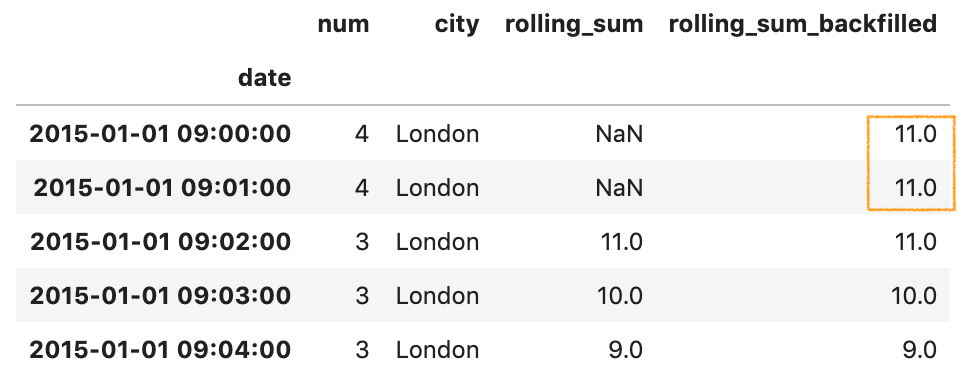Screen dimensions: 962x388
Task: Select row index 2015-01-01 09:04:00
Action: tap(160, 350)
